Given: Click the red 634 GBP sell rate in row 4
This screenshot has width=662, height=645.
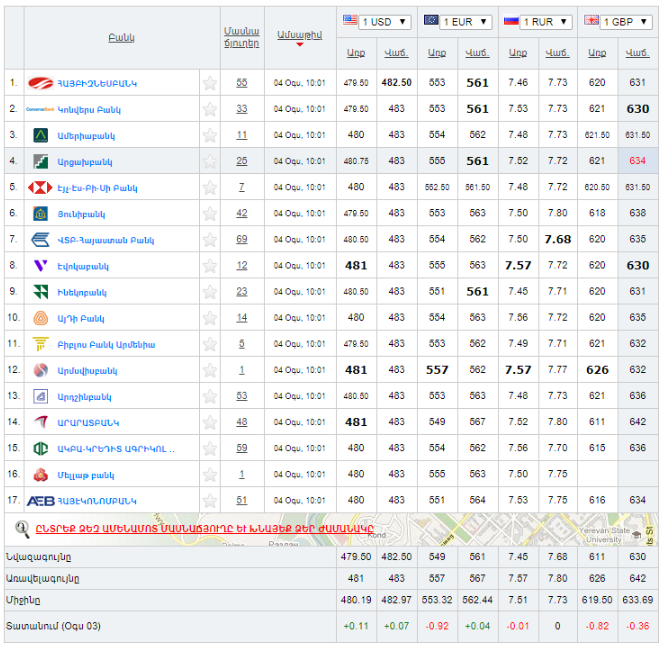Looking at the screenshot, I should tap(637, 161).
